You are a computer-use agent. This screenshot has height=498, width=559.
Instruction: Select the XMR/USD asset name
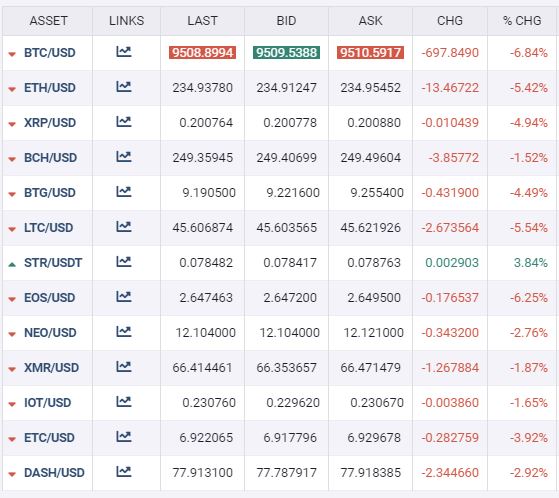(51, 368)
